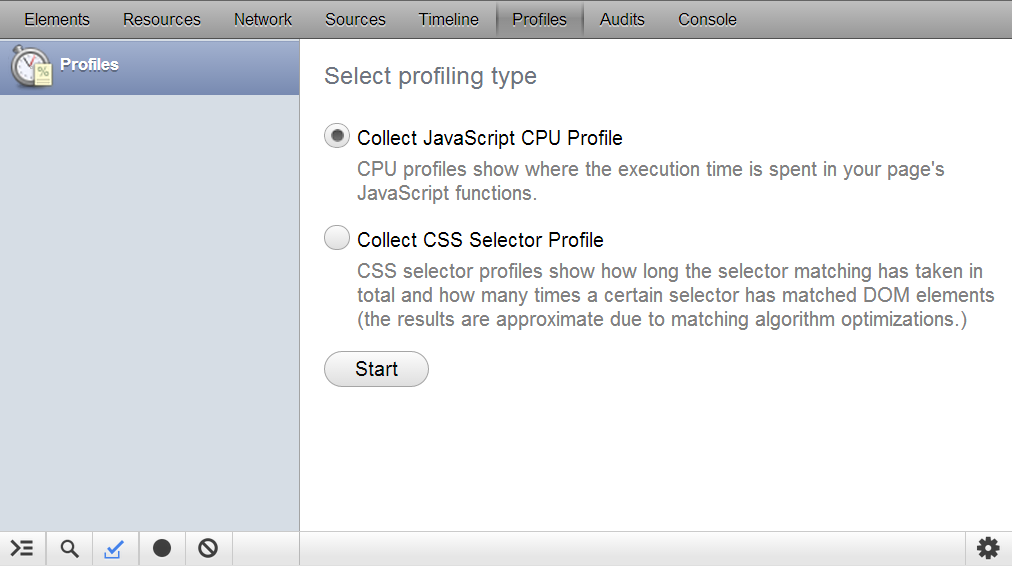Screen dimensions: 1012x566
Task: Go to the Network tab
Action: pos(263,19)
